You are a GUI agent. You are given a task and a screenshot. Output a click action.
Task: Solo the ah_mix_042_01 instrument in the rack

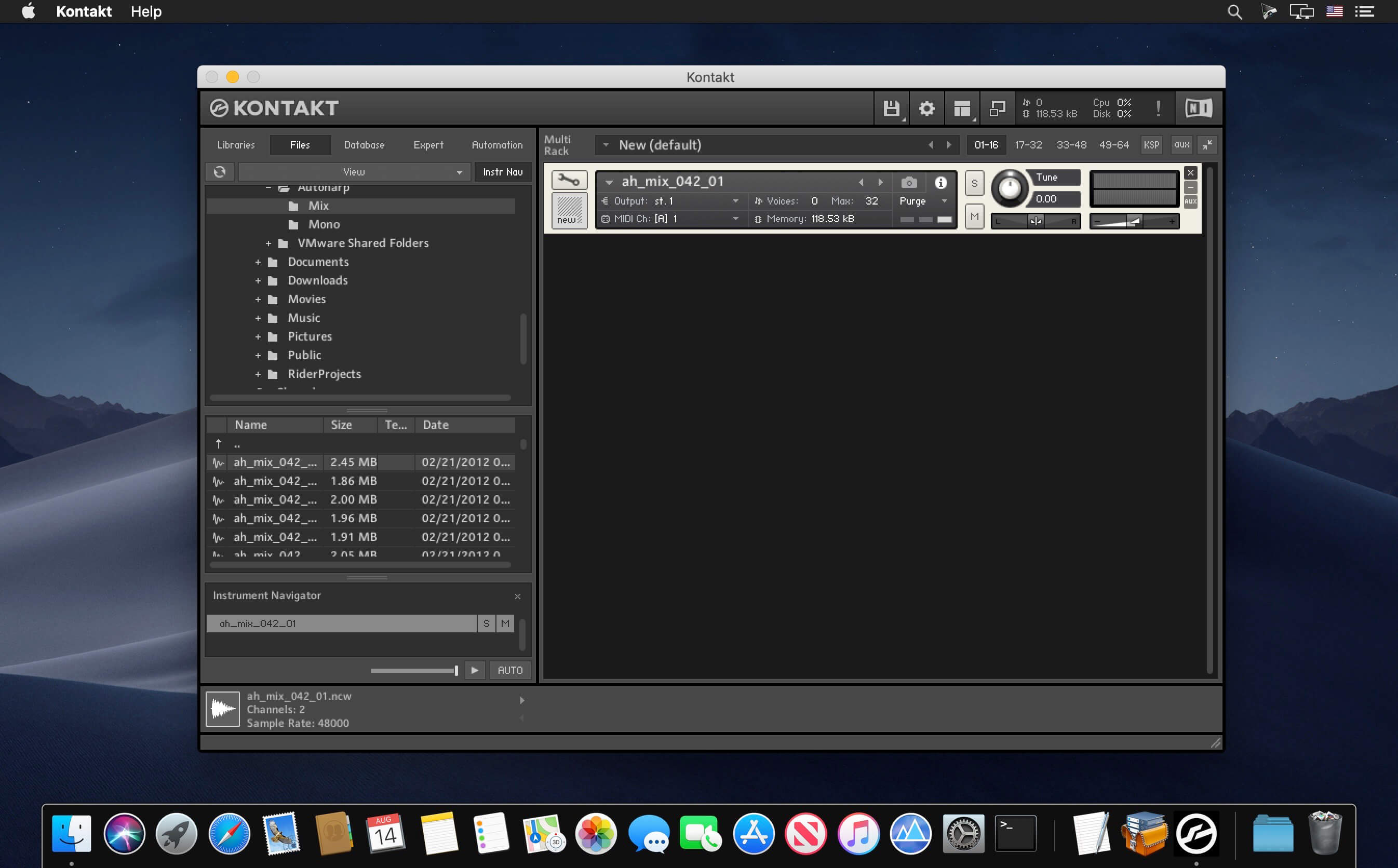click(x=974, y=184)
